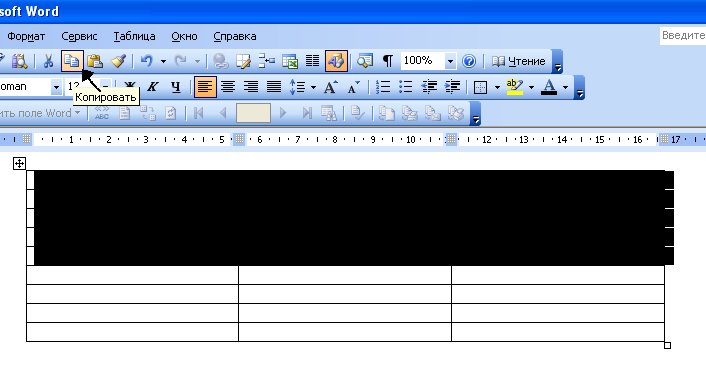Click the Paste clipboard icon
The image size is (706, 375).
(95, 61)
